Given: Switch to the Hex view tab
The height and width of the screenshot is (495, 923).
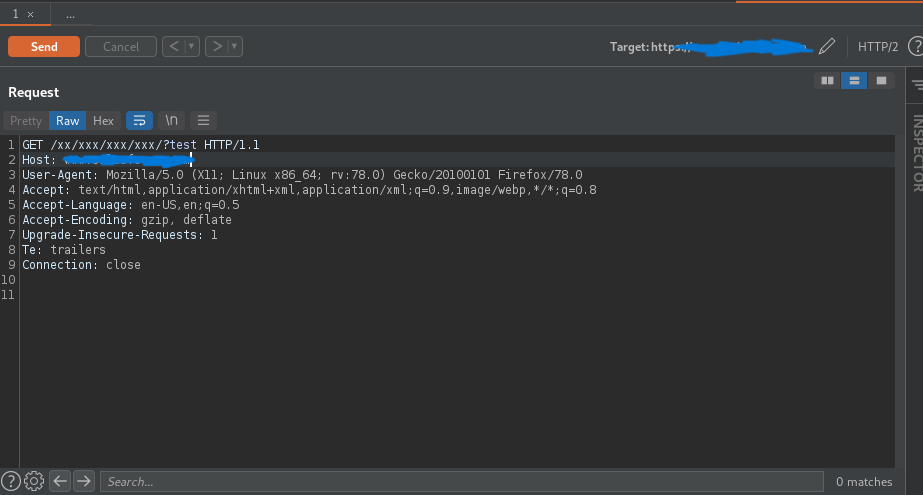Looking at the screenshot, I should click(x=103, y=120).
